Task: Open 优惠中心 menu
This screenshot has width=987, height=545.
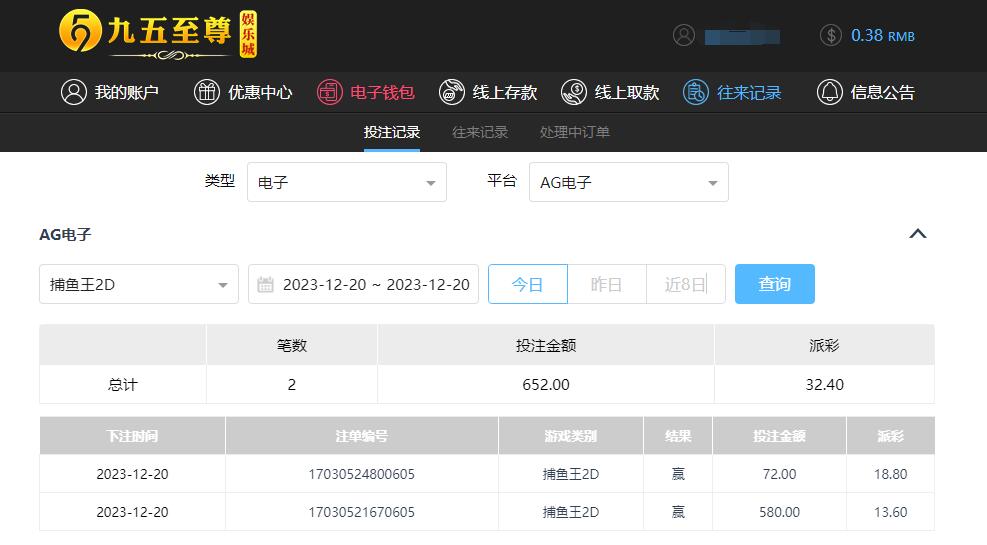Action: pyautogui.click(x=243, y=93)
